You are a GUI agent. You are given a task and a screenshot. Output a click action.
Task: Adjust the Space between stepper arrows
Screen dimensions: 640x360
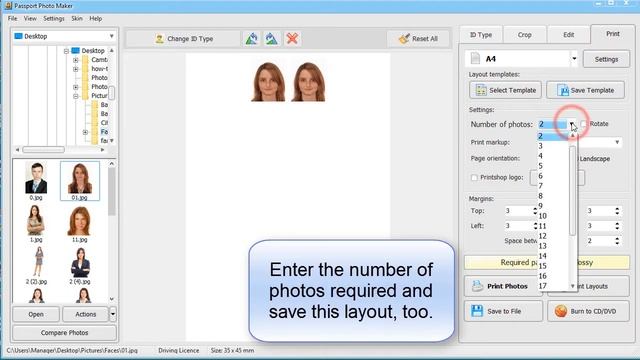click(617, 241)
